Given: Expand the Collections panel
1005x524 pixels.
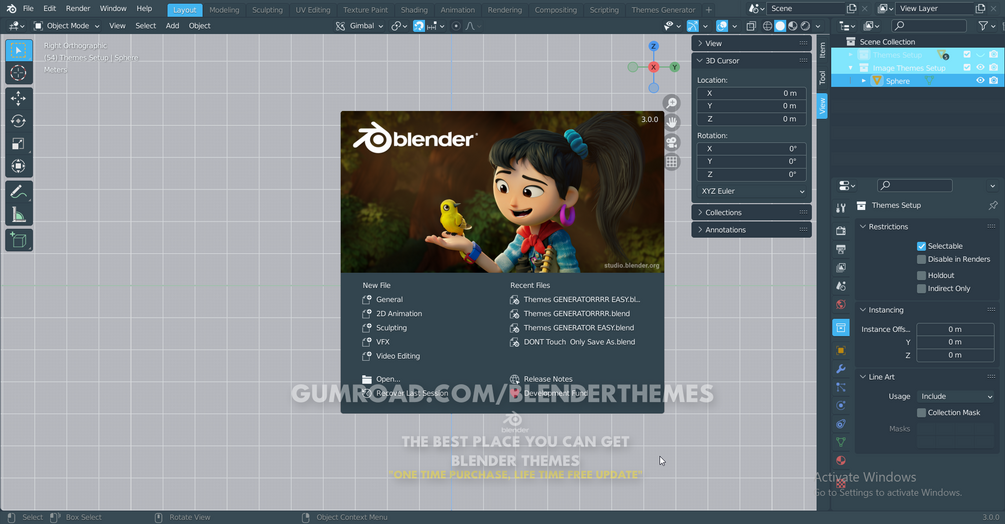Looking at the screenshot, I should pyautogui.click(x=751, y=213).
